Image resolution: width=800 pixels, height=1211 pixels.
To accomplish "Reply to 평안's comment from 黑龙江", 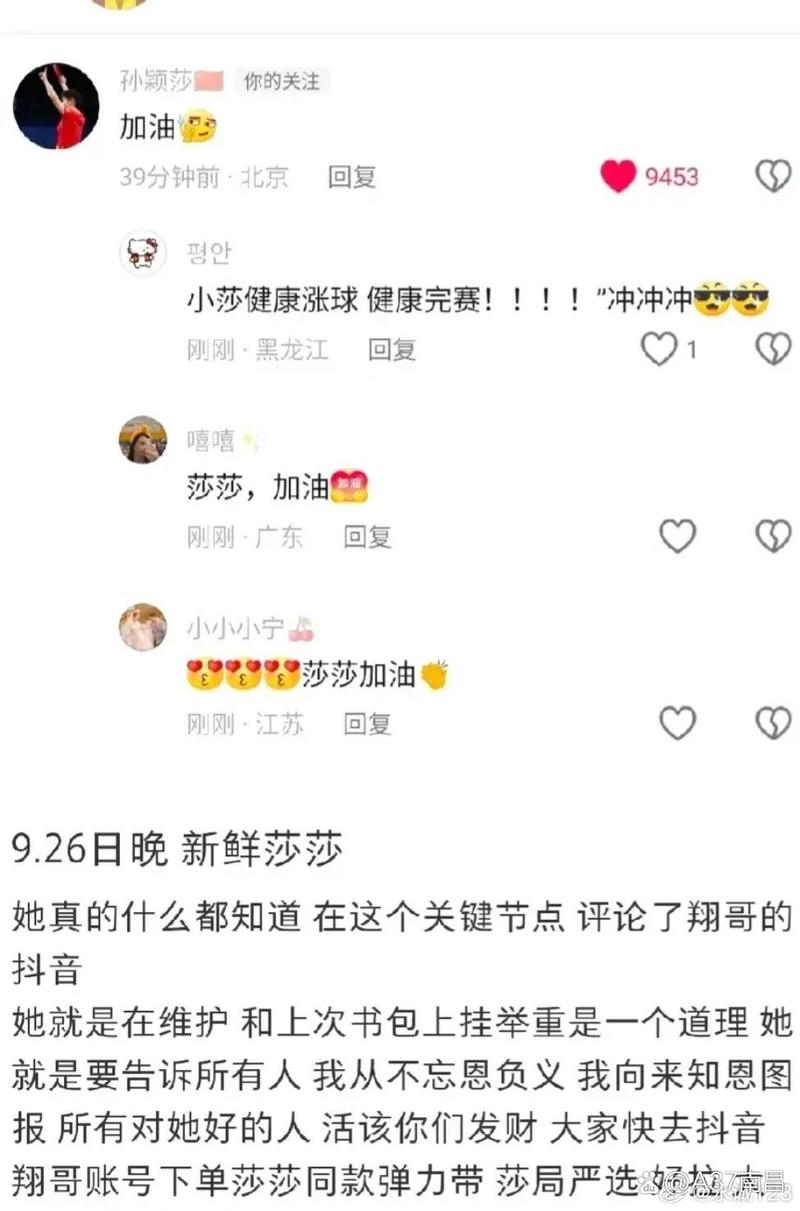I will coord(392,350).
